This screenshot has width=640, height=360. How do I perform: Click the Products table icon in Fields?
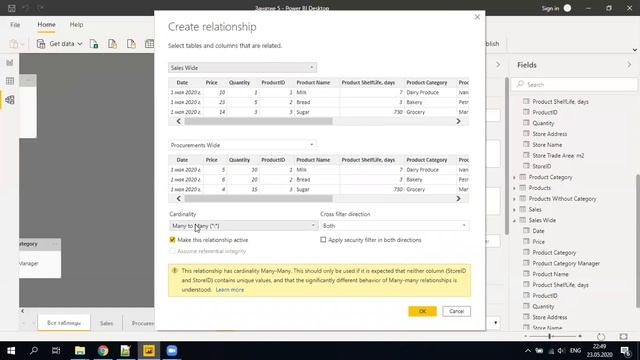click(522, 188)
